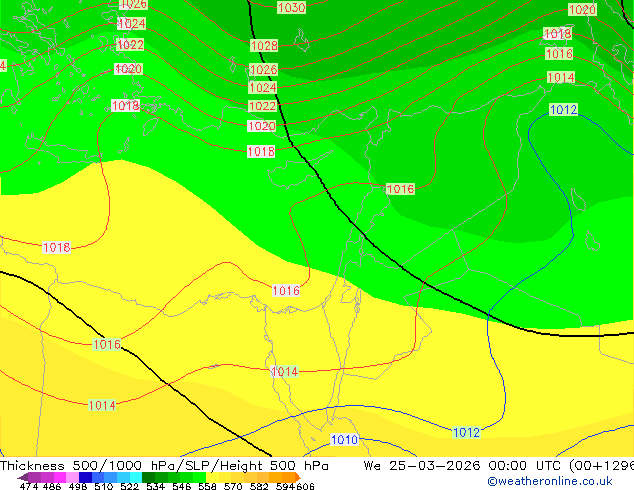Click the 1030 isobar label
The image size is (634, 490).
click(x=292, y=7)
